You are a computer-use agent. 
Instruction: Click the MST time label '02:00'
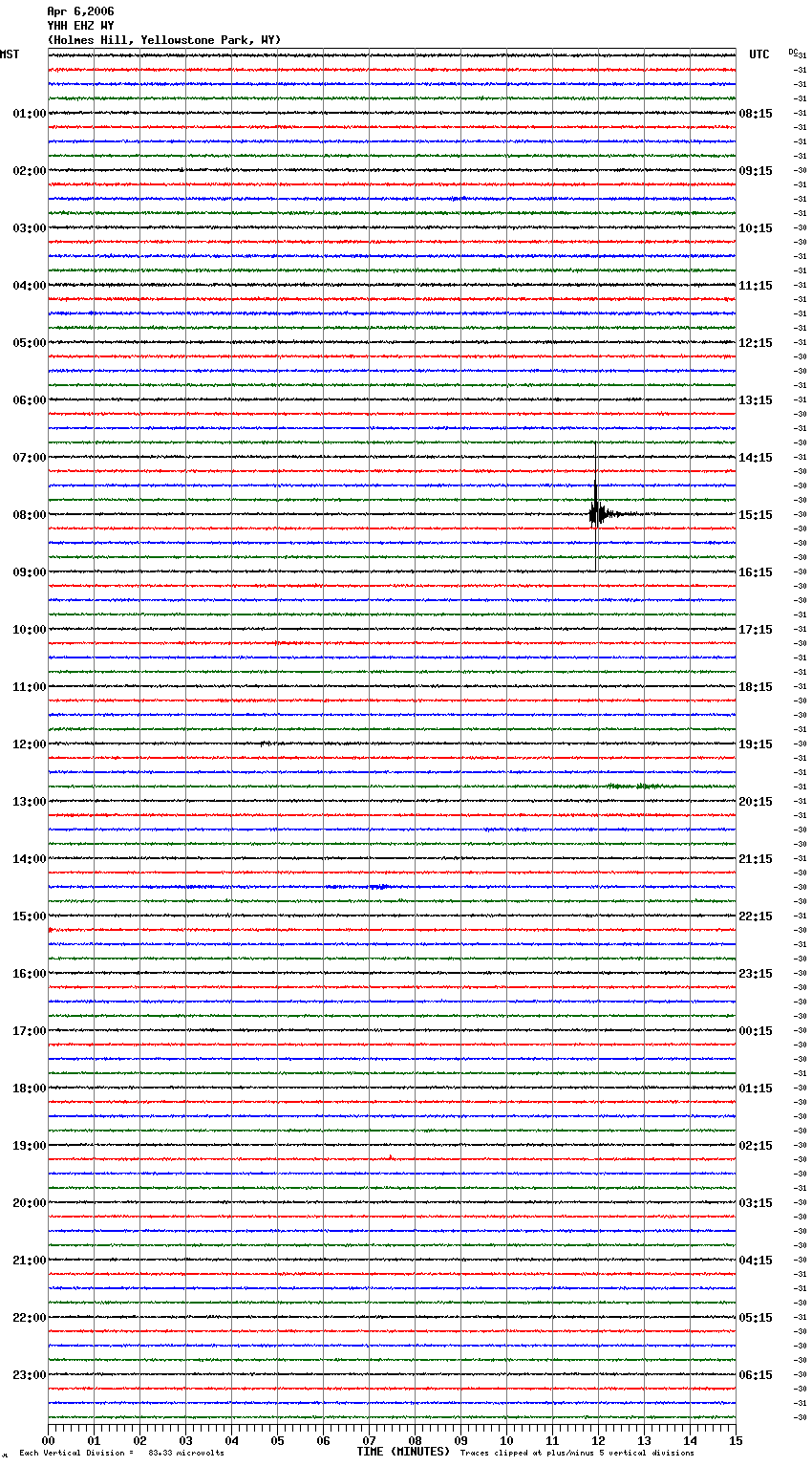[x=30, y=171]
